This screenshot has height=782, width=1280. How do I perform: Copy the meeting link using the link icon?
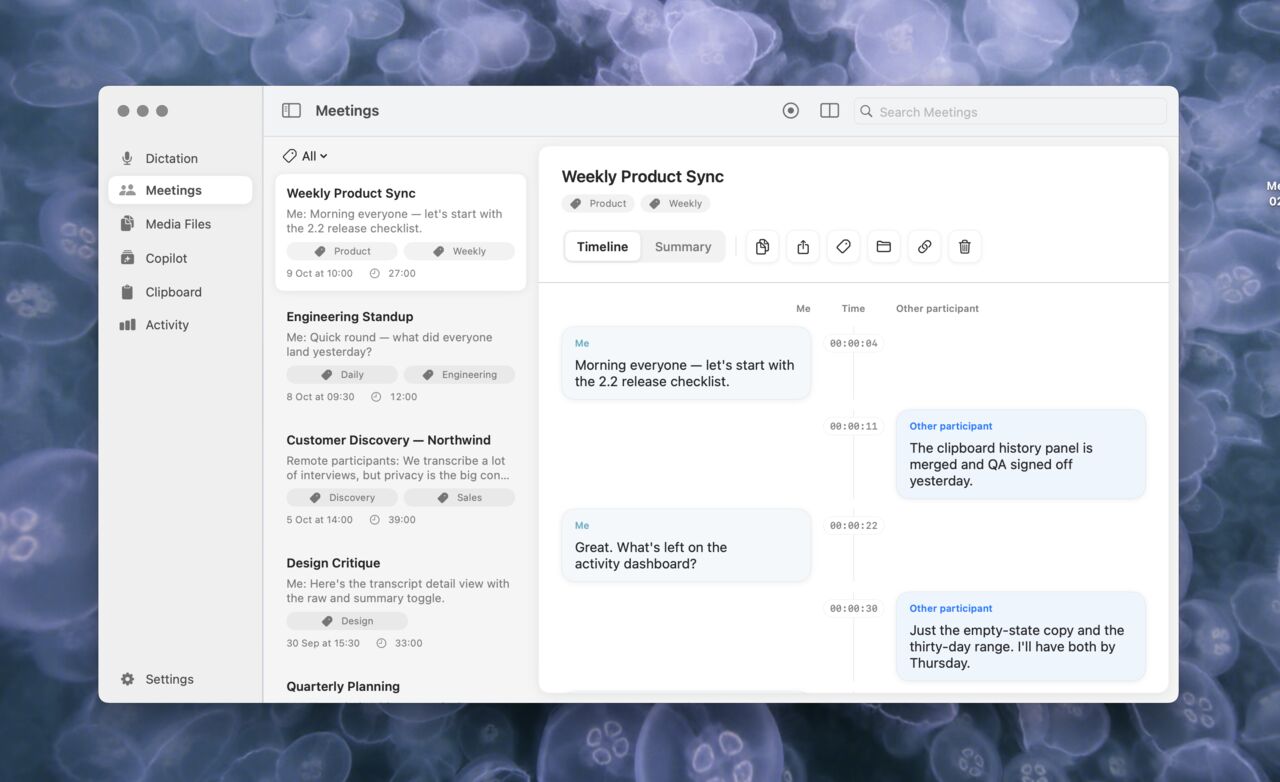click(x=924, y=247)
